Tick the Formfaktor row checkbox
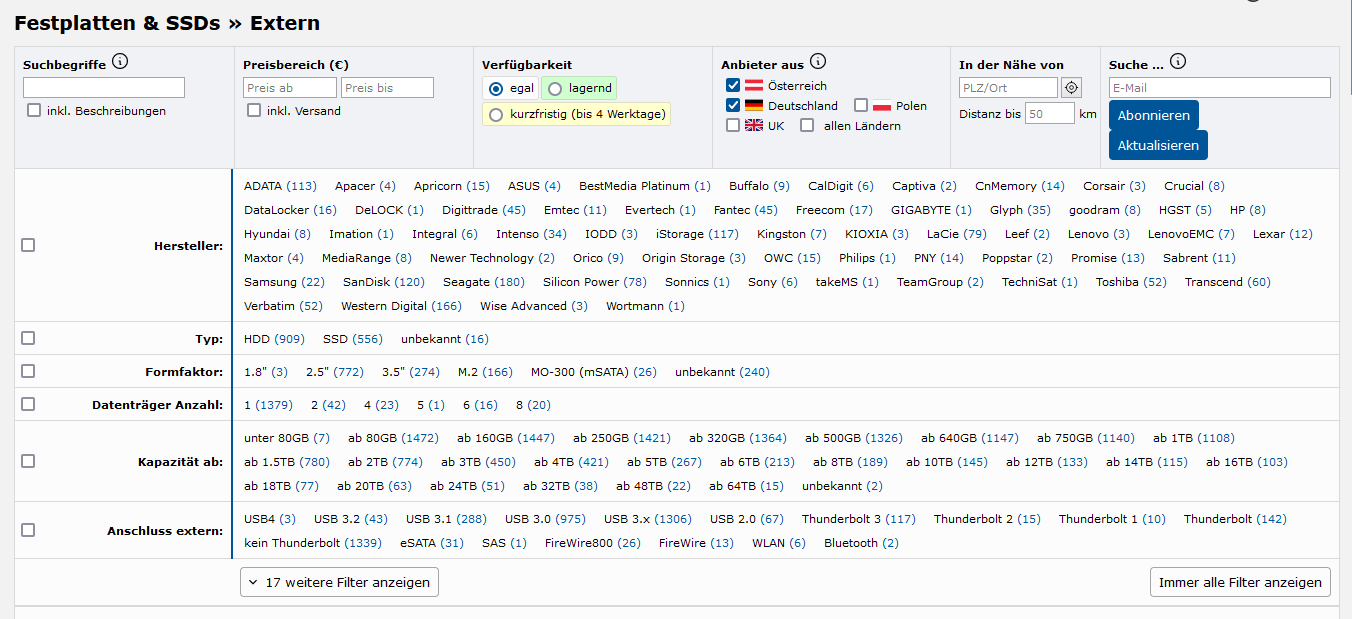This screenshot has height=619, width=1352. [x=28, y=371]
